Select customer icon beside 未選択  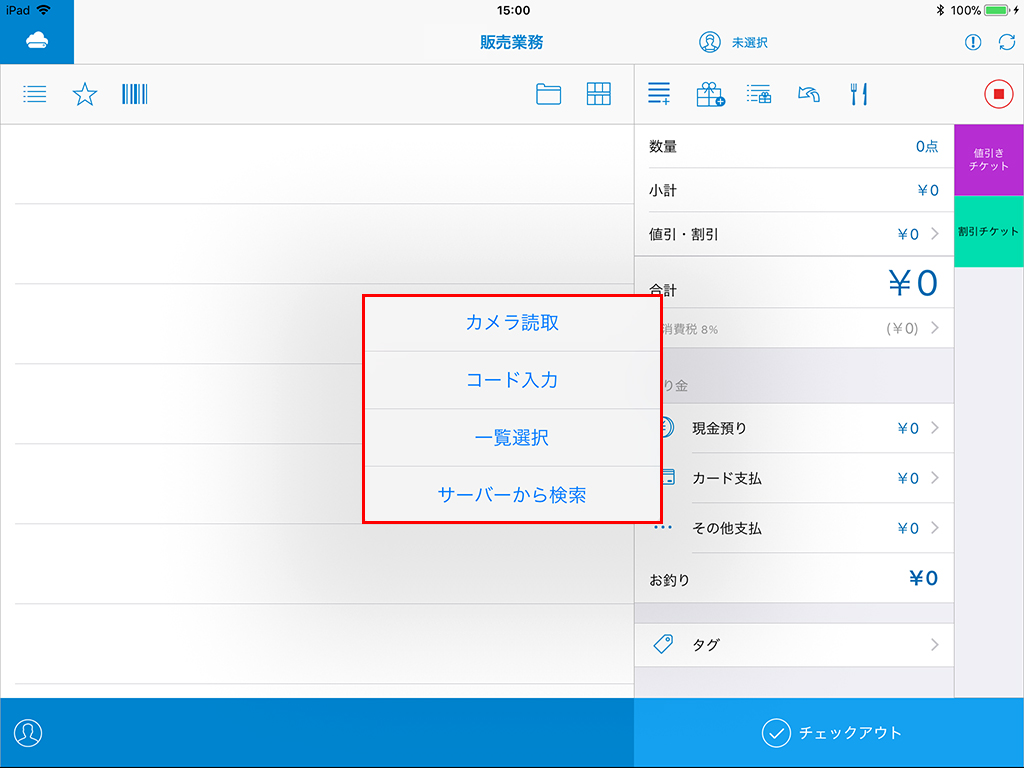tap(710, 42)
